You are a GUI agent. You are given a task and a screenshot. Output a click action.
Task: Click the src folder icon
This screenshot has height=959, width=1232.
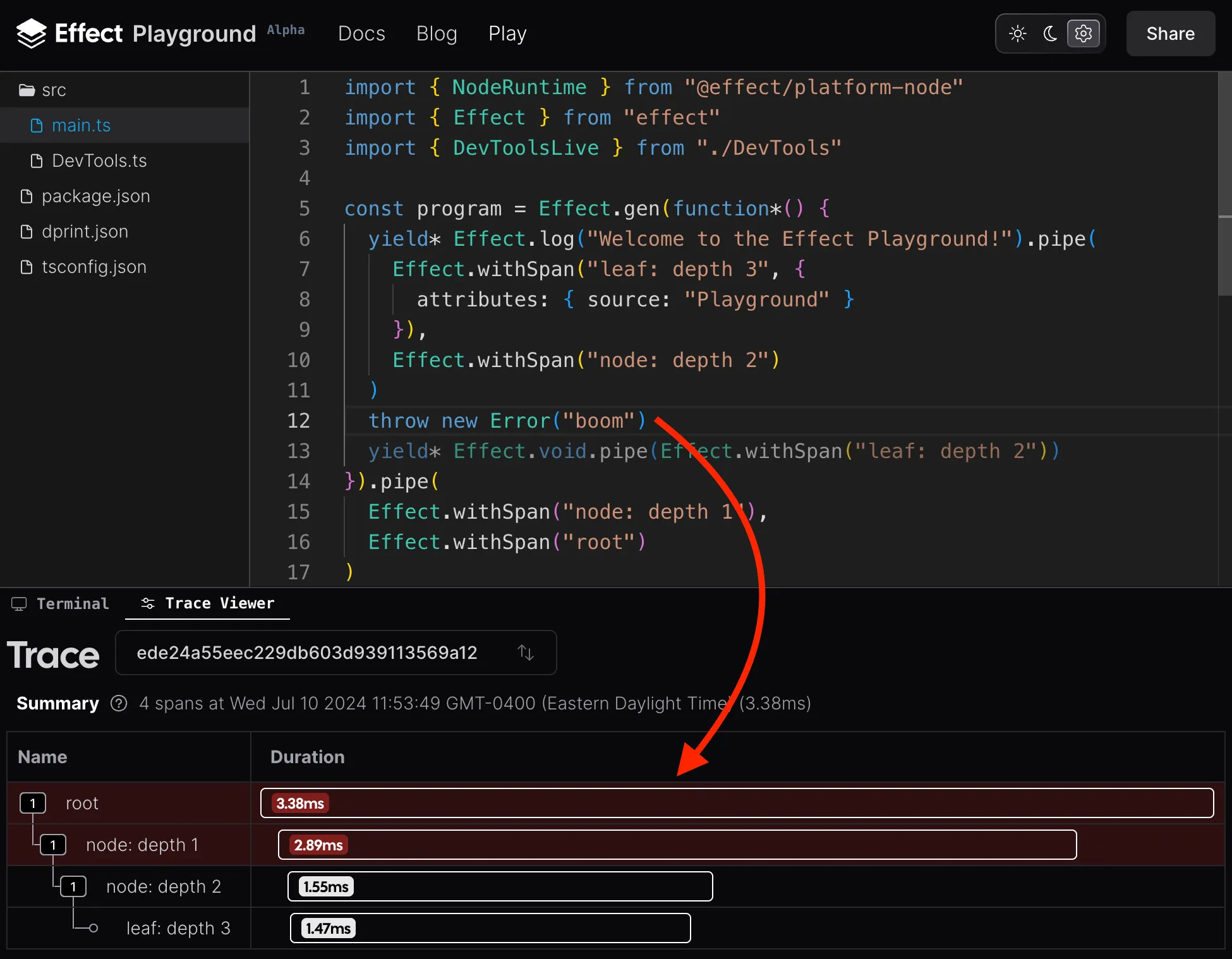tap(26, 89)
